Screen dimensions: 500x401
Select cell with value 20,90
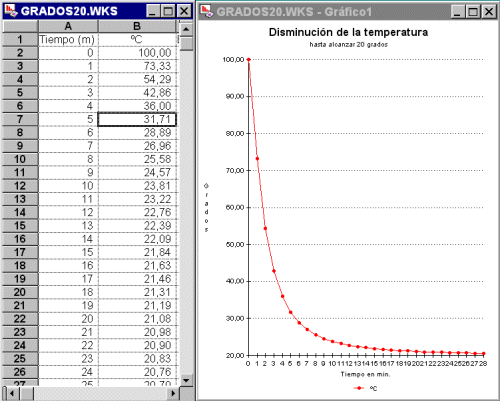pos(137,345)
